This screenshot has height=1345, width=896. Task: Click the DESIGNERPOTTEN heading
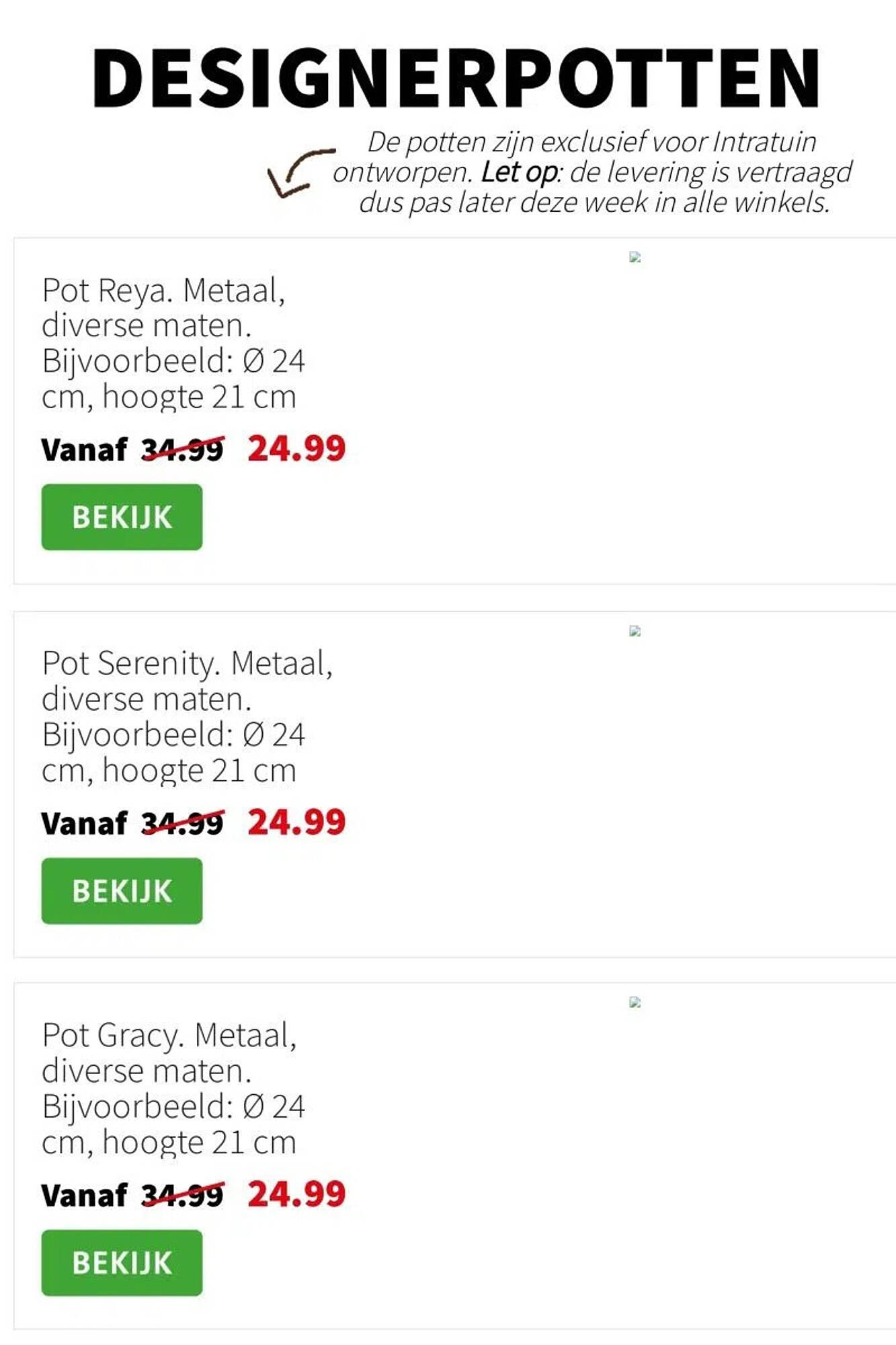(x=456, y=78)
